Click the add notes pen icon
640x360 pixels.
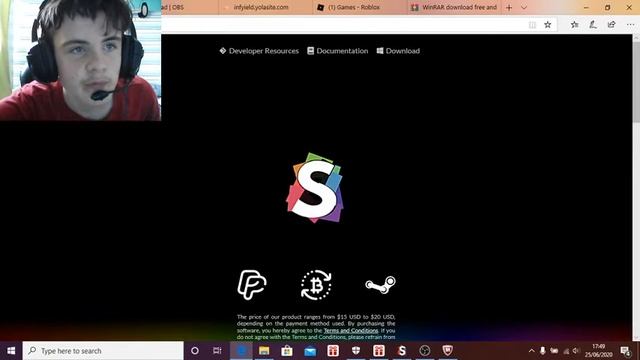(x=593, y=25)
